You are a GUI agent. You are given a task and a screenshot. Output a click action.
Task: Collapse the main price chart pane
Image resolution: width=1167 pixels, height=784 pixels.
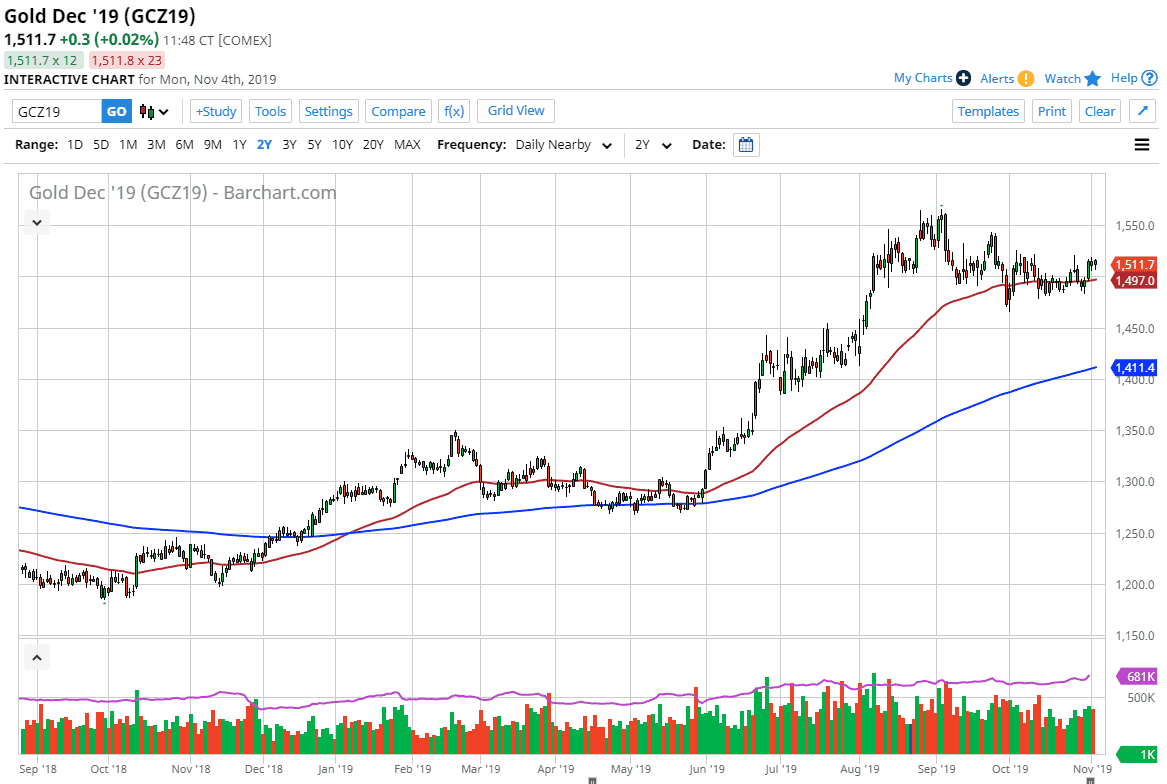pyautogui.click(x=36, y=222)
